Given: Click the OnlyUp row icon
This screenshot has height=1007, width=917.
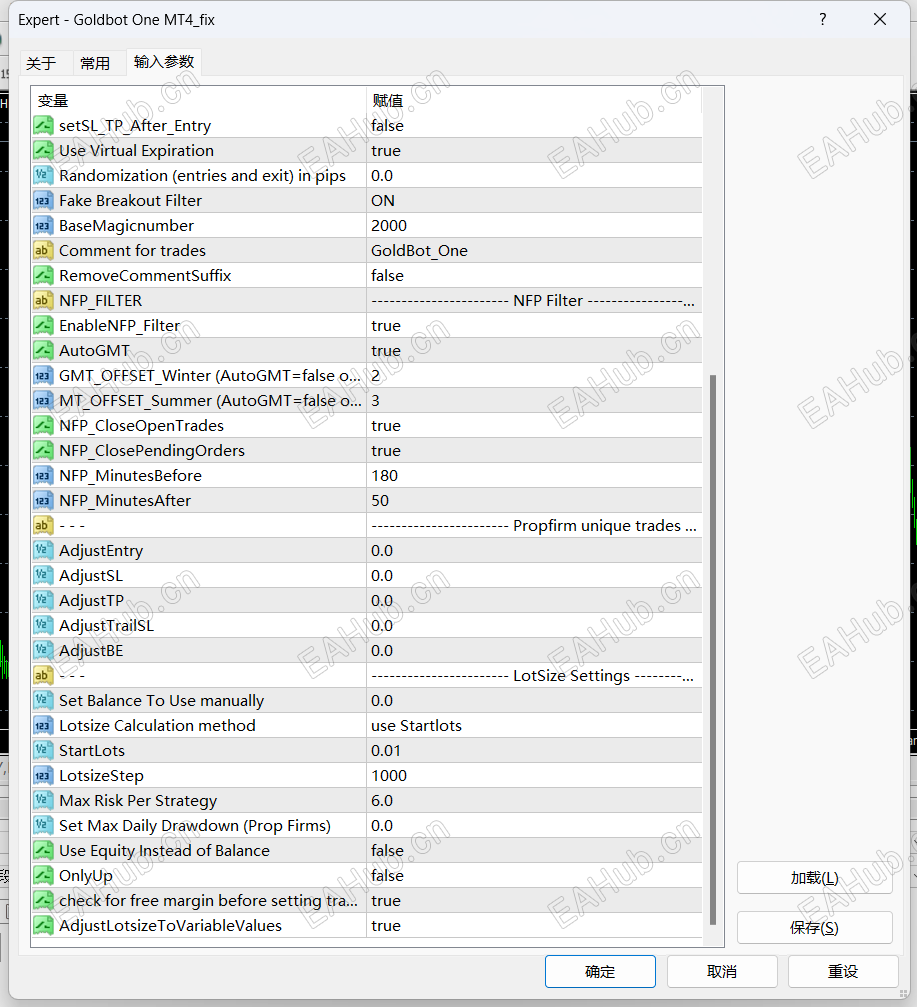Looking at the screenshot, I should [x=43, y=876].
